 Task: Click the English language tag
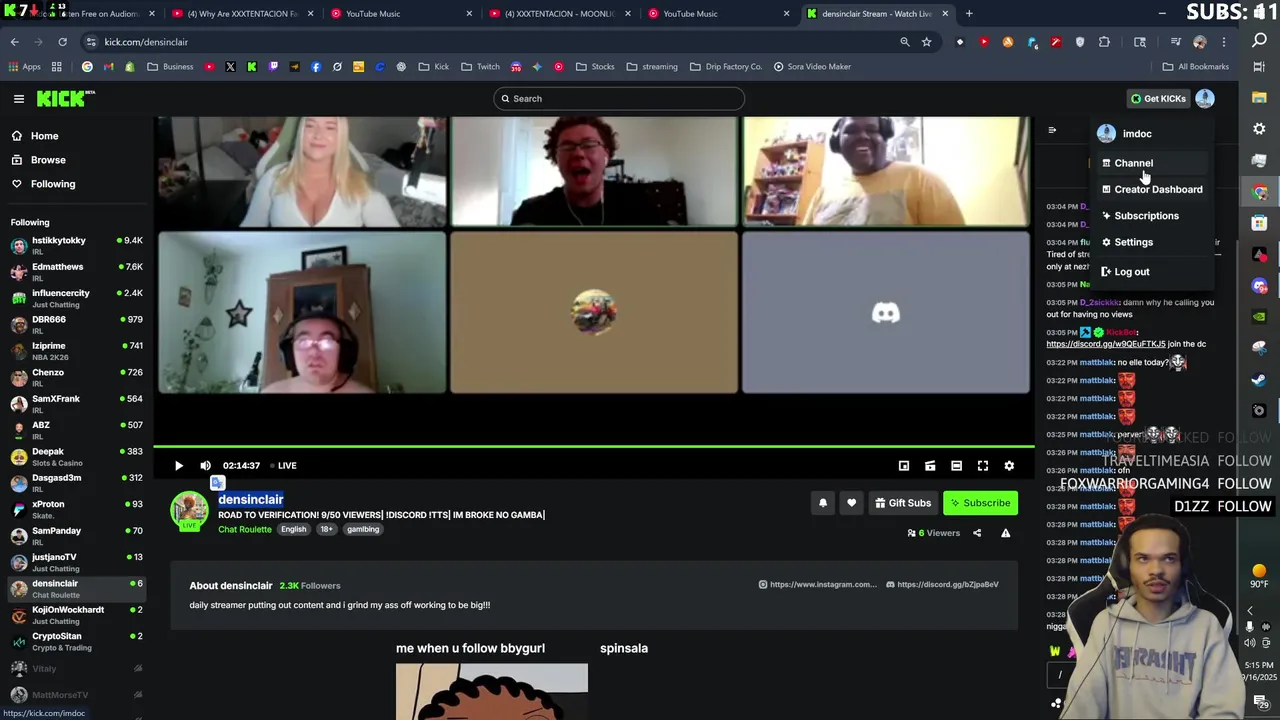pyautogui.click(x=293, y=529)
